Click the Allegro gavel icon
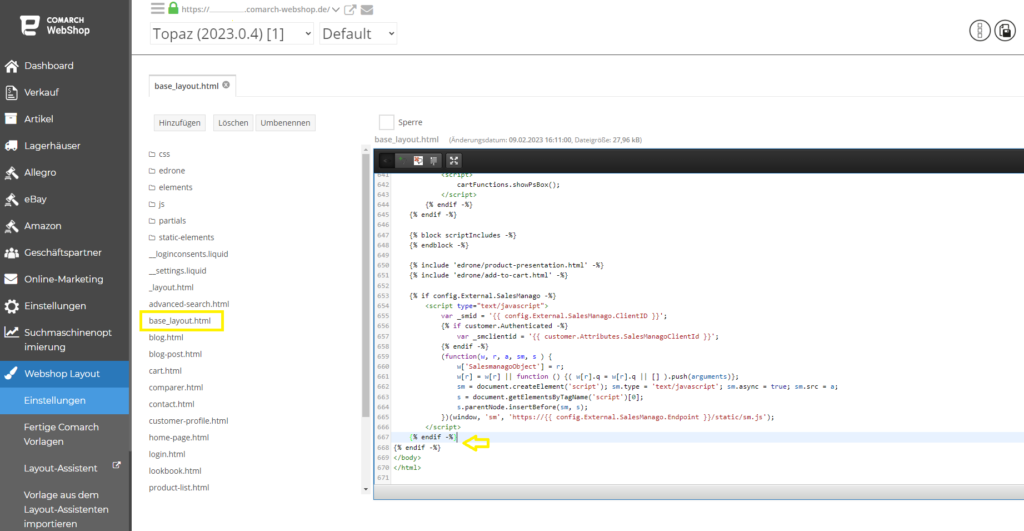The width and height of the screenshot is (1024, 531). coord(11,172)
